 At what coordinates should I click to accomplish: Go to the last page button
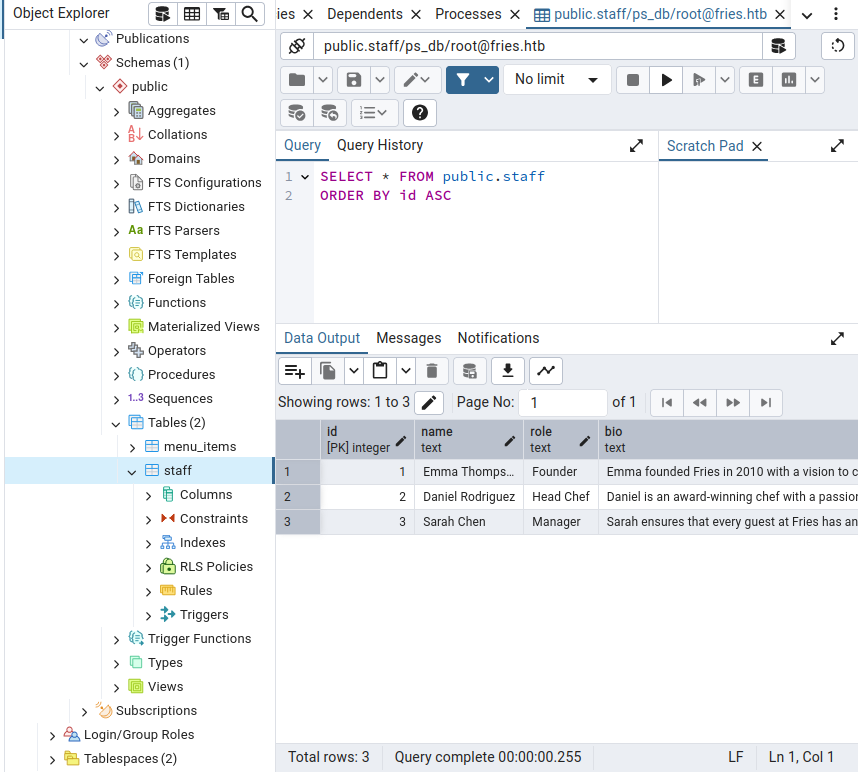click(x=766, y=403)
